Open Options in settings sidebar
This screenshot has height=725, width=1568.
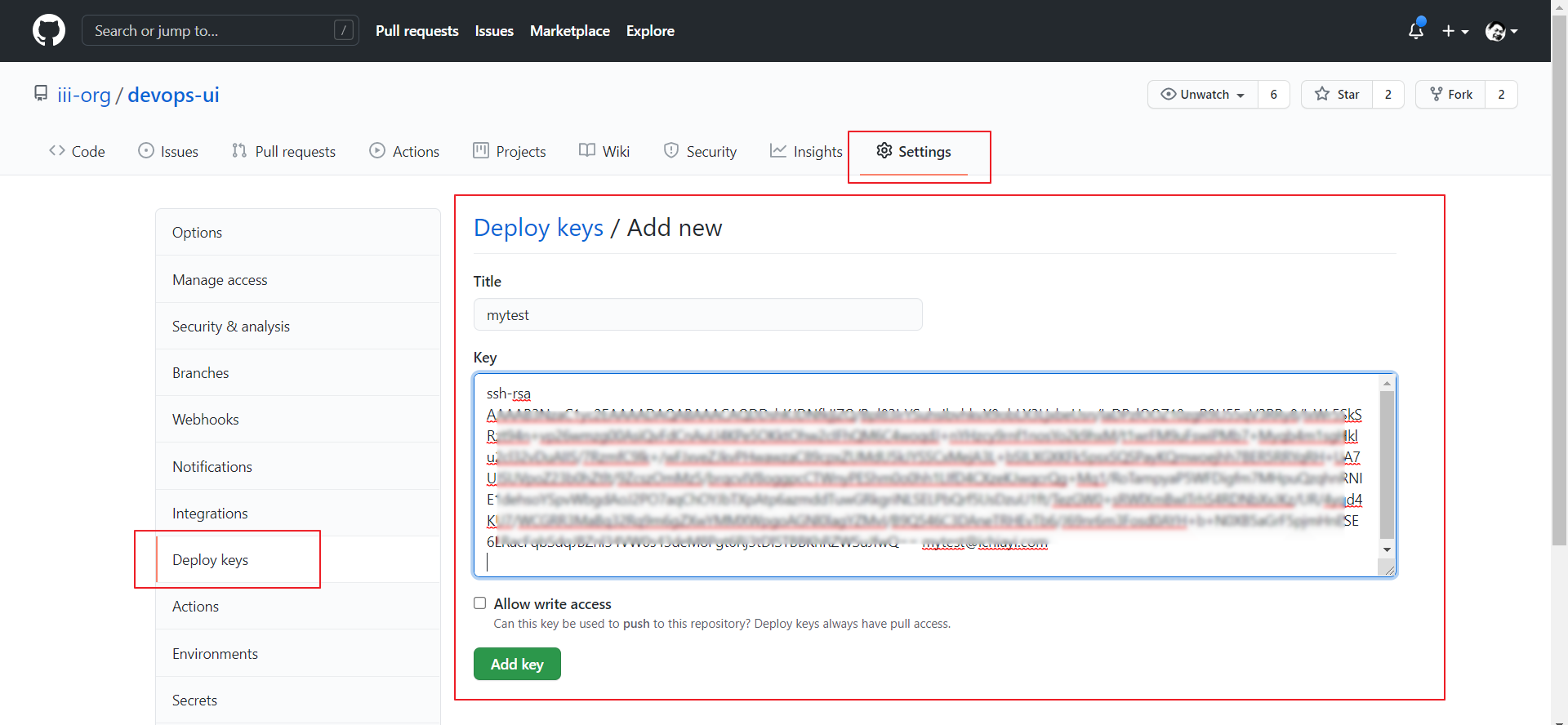298,233
